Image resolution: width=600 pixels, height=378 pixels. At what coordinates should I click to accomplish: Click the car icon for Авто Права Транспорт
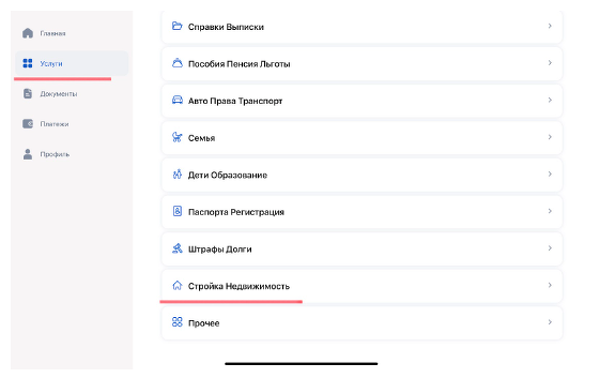click(177, 100)
